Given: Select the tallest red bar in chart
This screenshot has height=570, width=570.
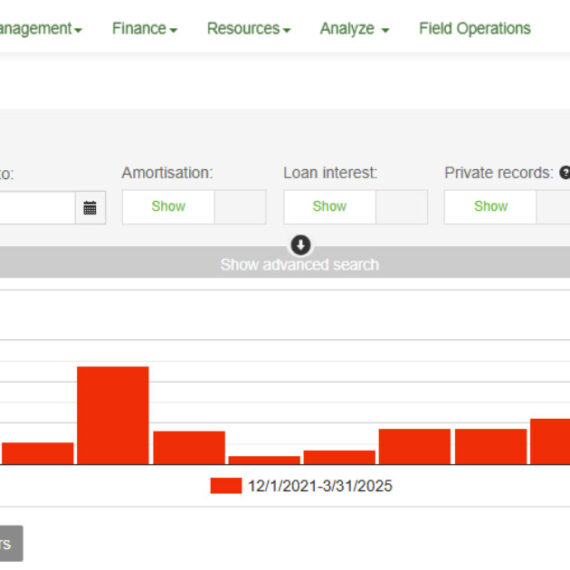Looking at the screenshot, I should 113,416.
